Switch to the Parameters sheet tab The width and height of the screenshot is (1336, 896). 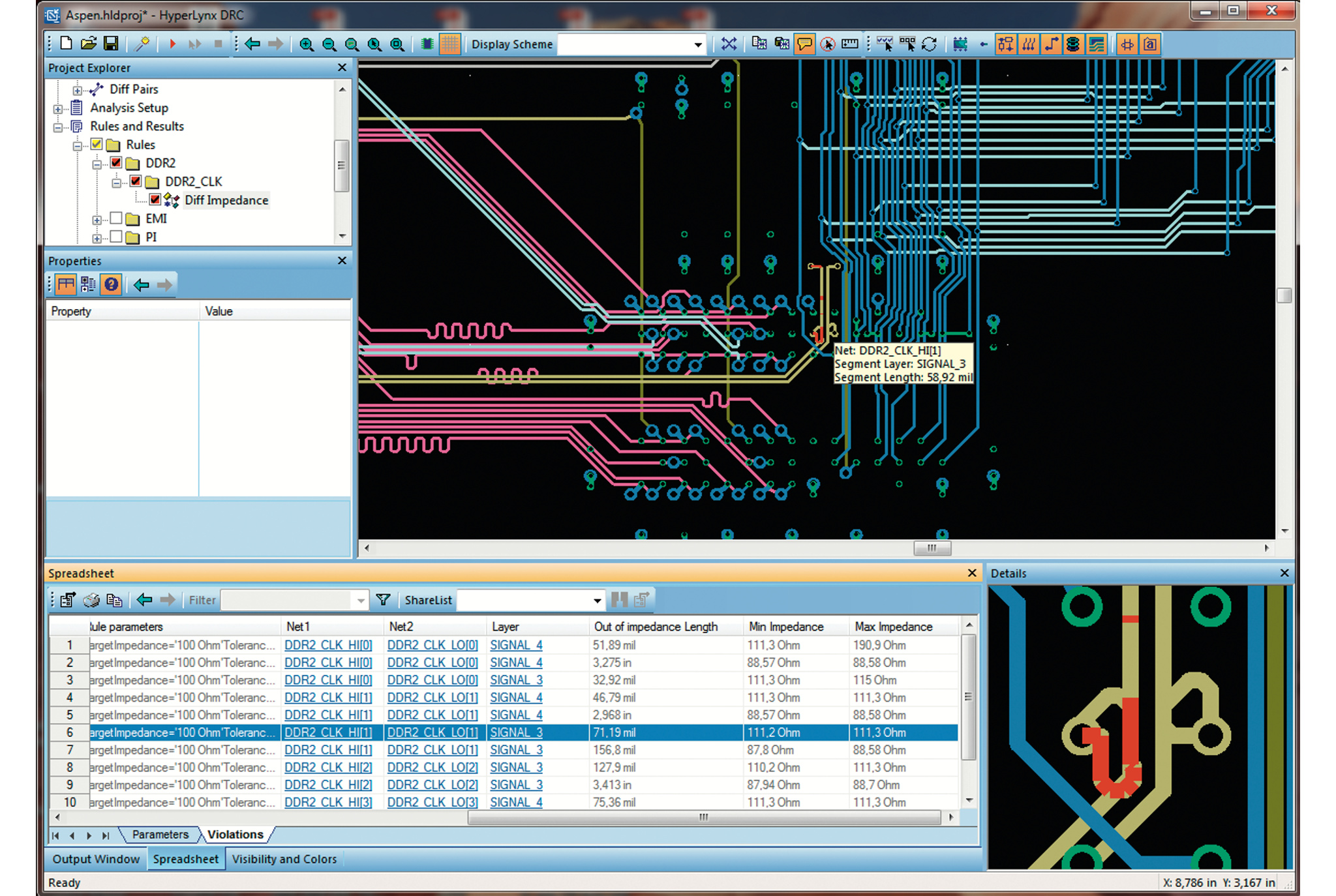click(160, 835)
